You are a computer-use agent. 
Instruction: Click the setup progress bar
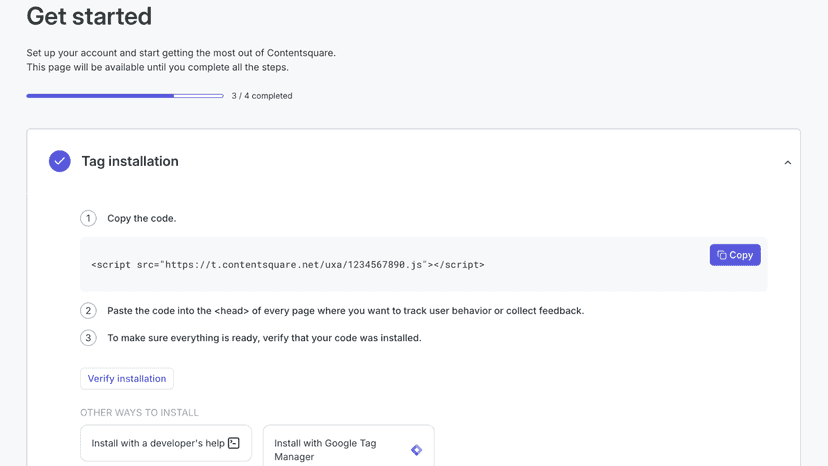[125, 96]
